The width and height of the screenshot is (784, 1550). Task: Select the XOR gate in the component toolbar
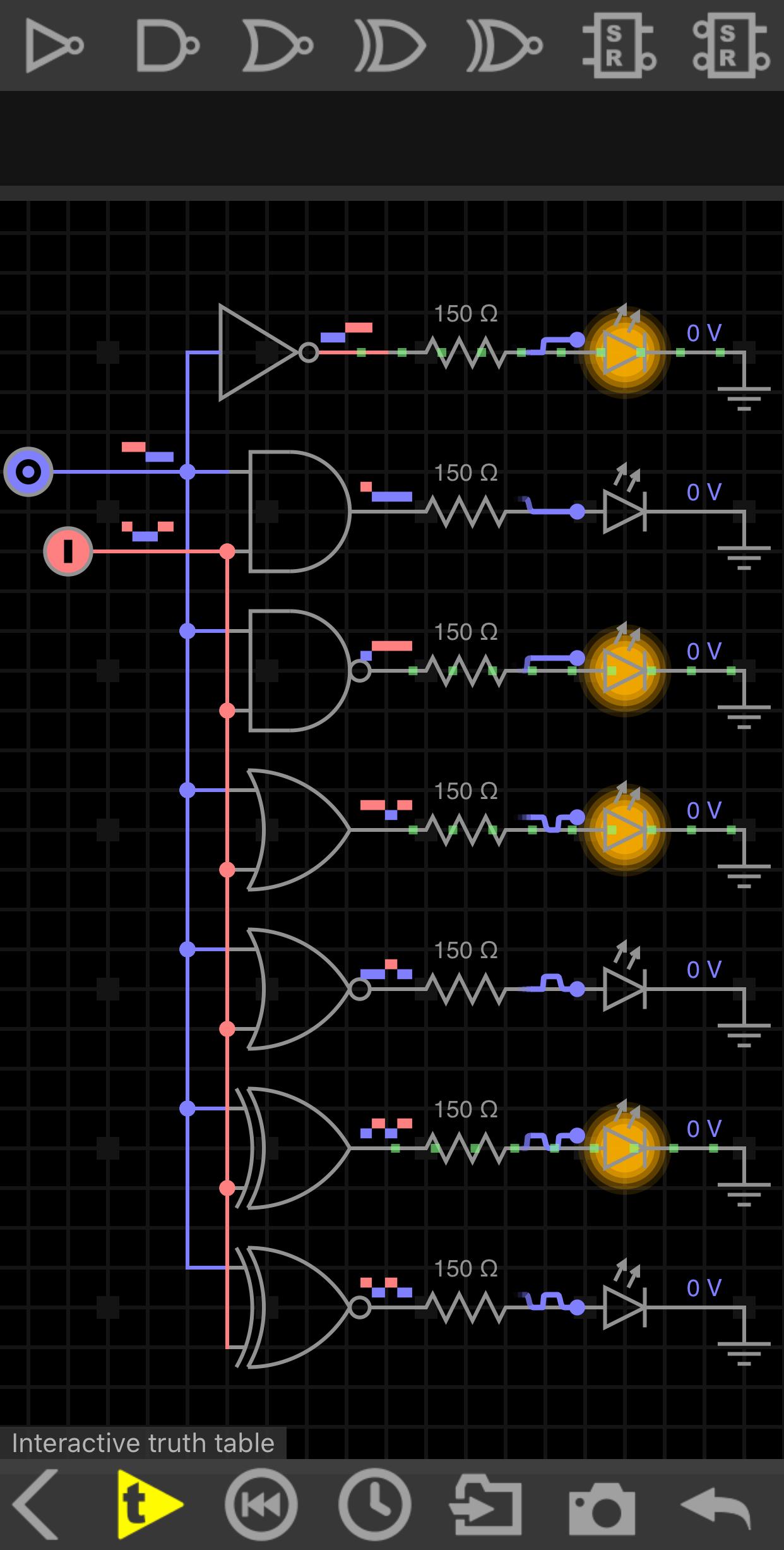pos(390,46)
